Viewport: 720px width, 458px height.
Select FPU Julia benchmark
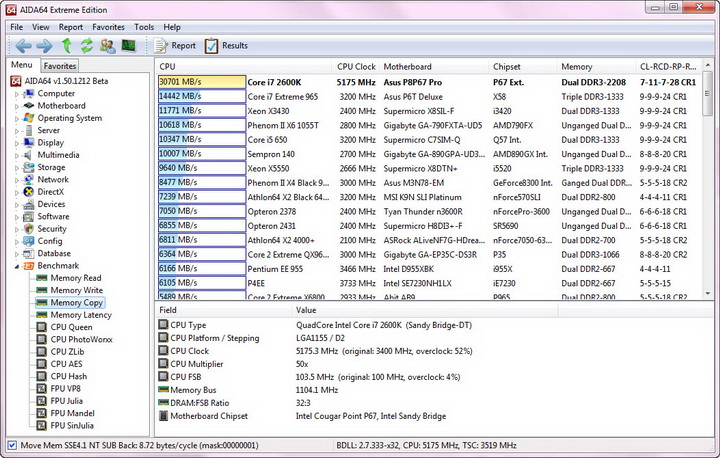(x=67, y=401)
